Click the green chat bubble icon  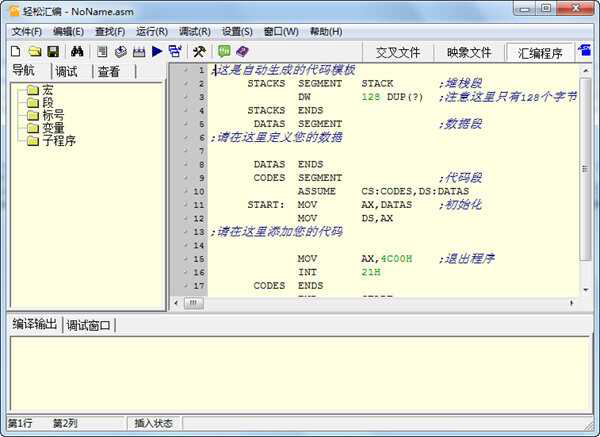pyautogui.click(x=224, y=51)
